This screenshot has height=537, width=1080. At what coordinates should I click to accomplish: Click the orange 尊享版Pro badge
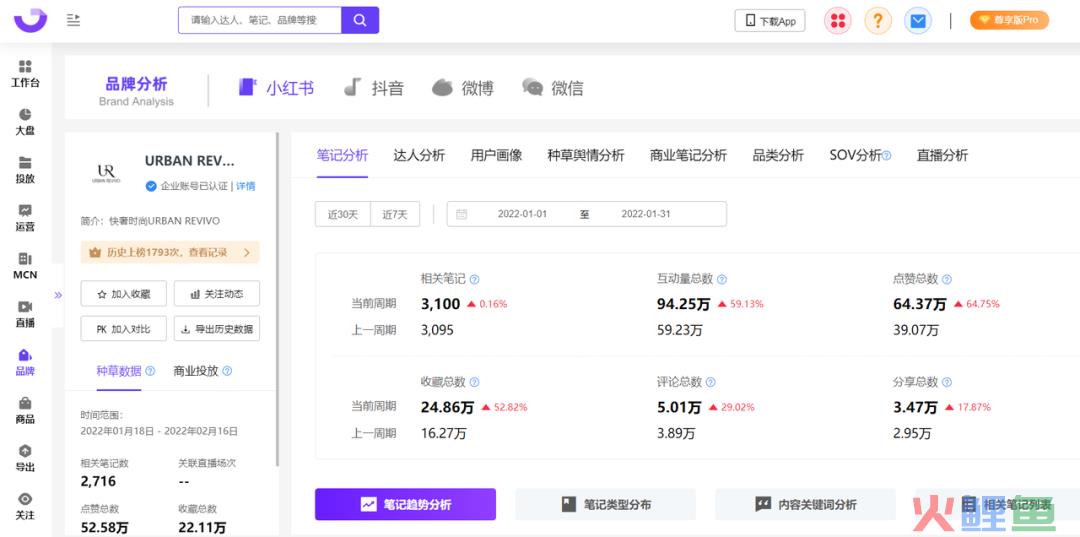click(x=1009, y=21)
